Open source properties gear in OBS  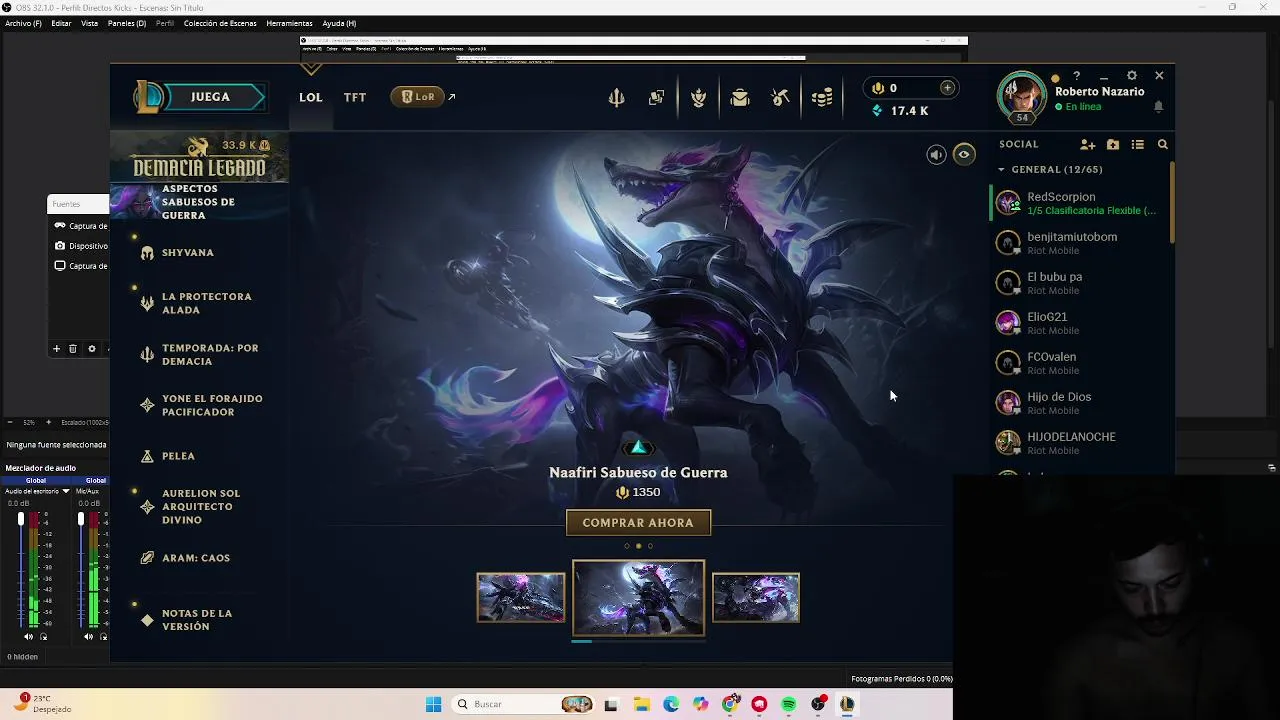91,349
